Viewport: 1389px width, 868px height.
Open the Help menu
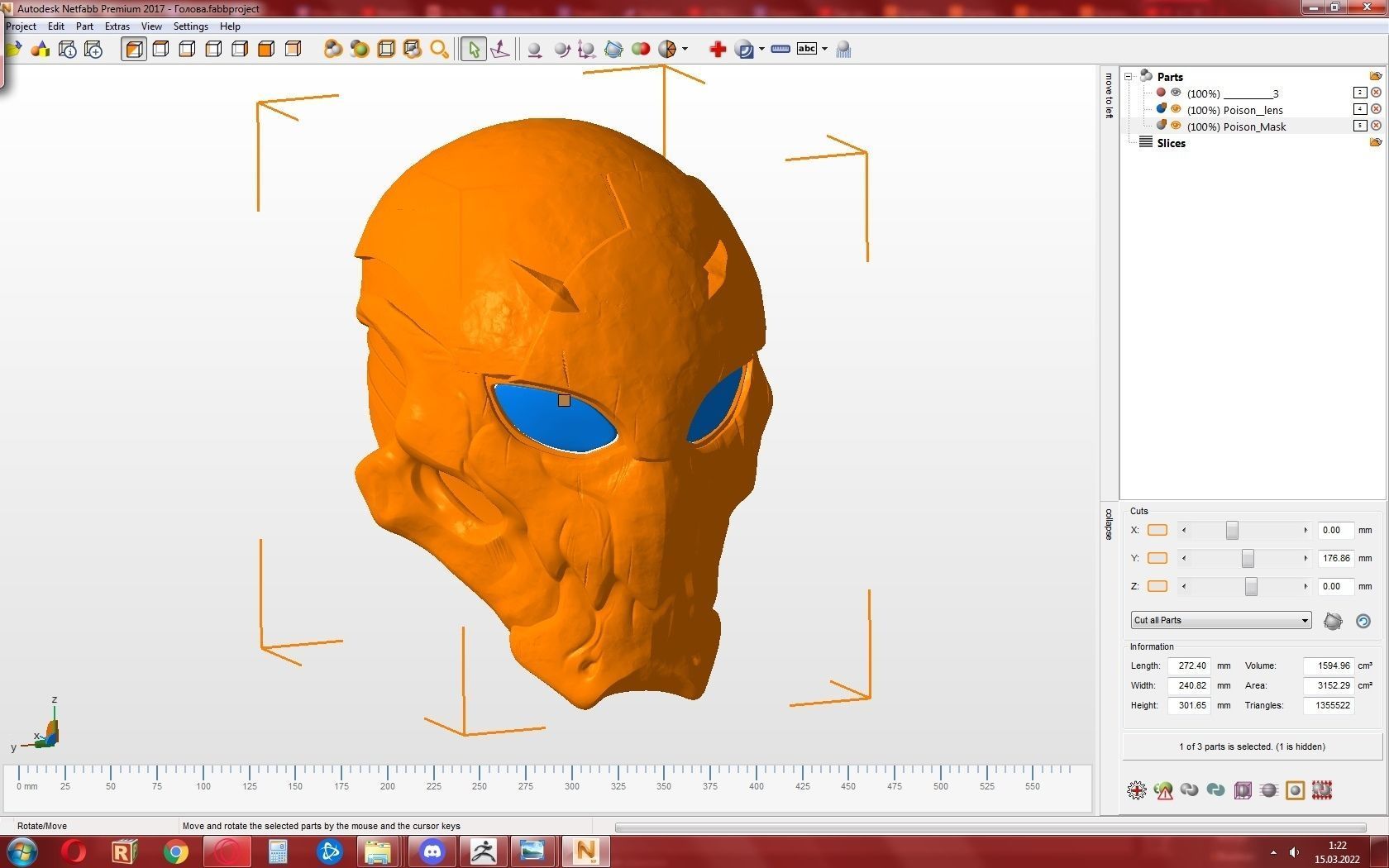(x=230, y=26)
